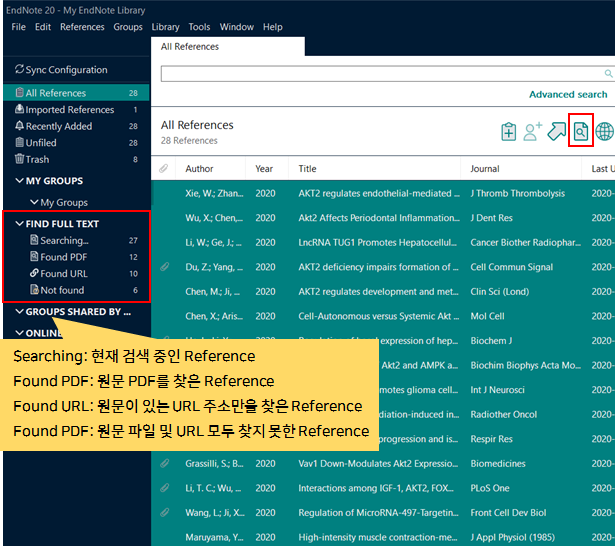Click the Online Search globe icon
Image resolution: width=615 pixels, height=546 pixels.
[x=604, y=131]
